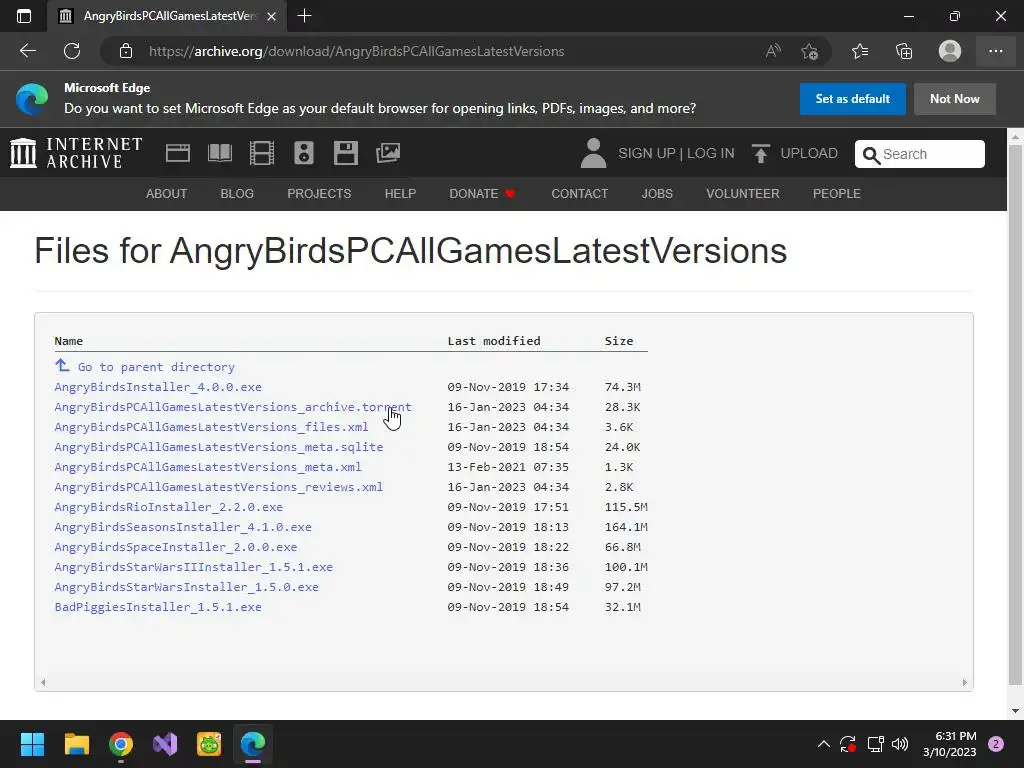
Task: Open the VOLUNTEER menu item
Action: [x=743, y=194]
